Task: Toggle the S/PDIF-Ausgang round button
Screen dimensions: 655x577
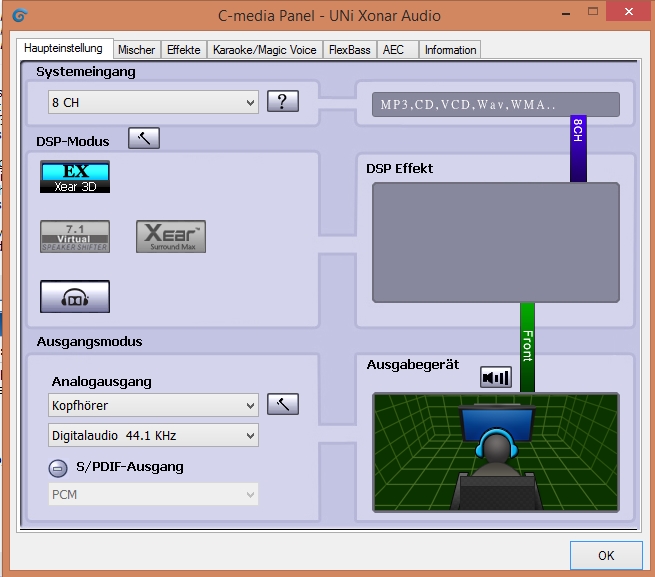Action: [58, 468]
